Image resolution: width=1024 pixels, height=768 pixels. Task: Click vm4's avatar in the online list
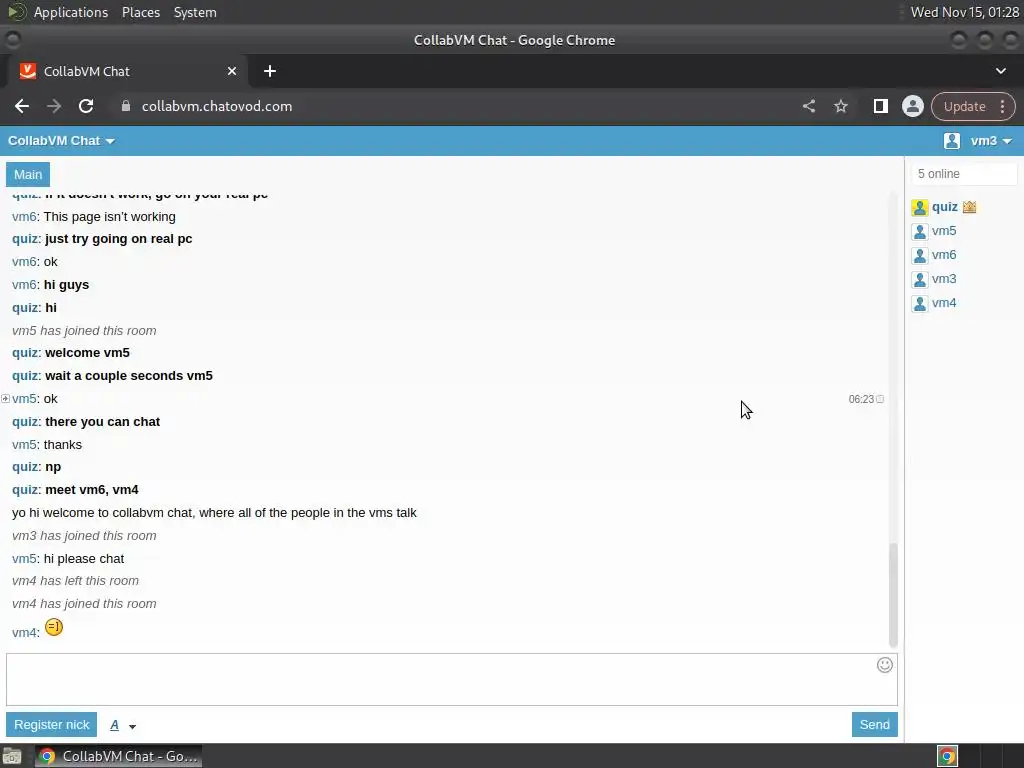coord(920,304)
